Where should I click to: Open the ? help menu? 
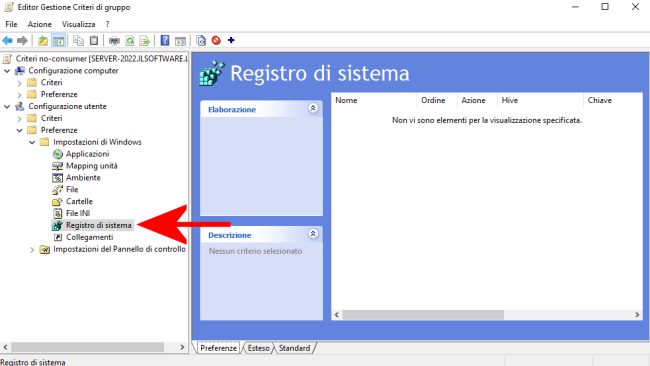coord(107,24)
